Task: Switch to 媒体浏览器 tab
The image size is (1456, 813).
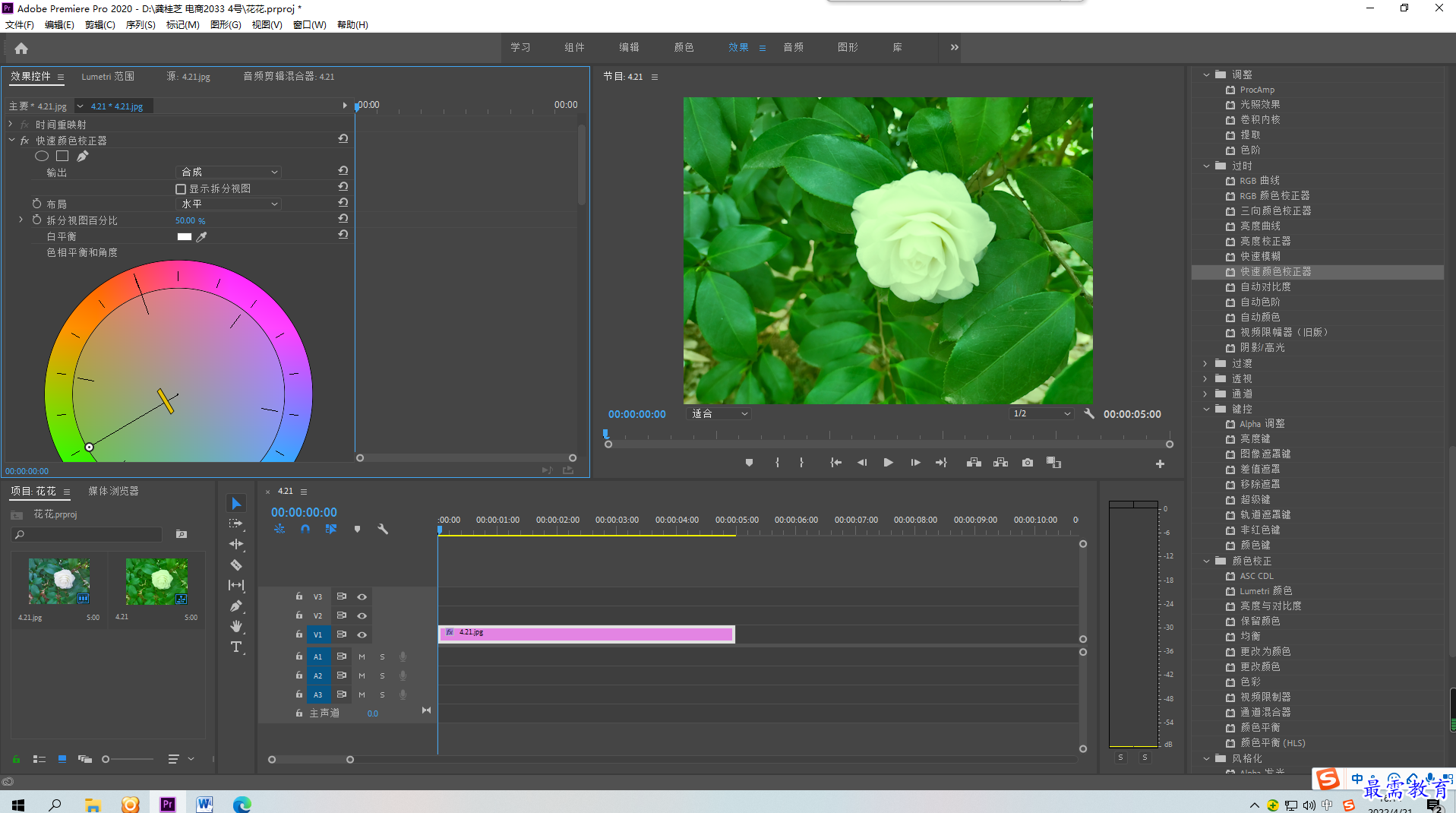Action: click(113, 492)
